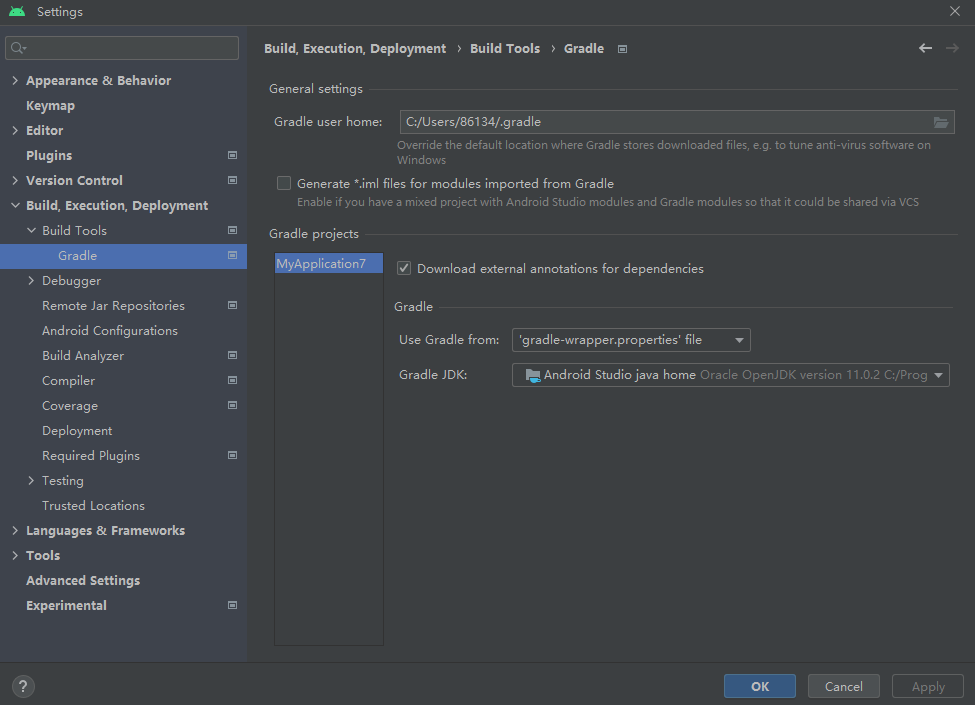The image size is (975, 705).
Task: Expand the Editor section
Action: (x=16, y=131)
